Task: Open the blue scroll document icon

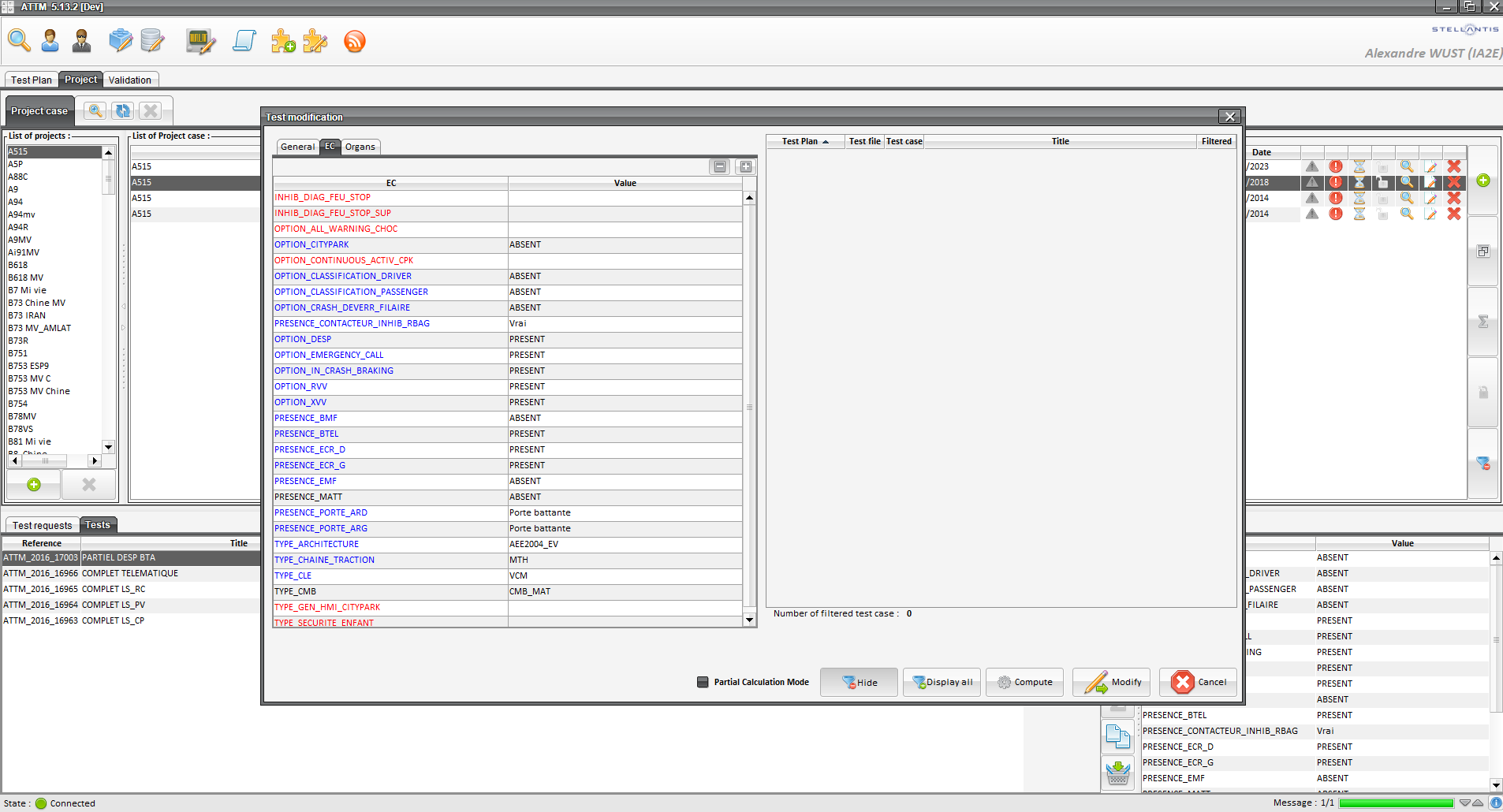Action: tap(244, 41)
